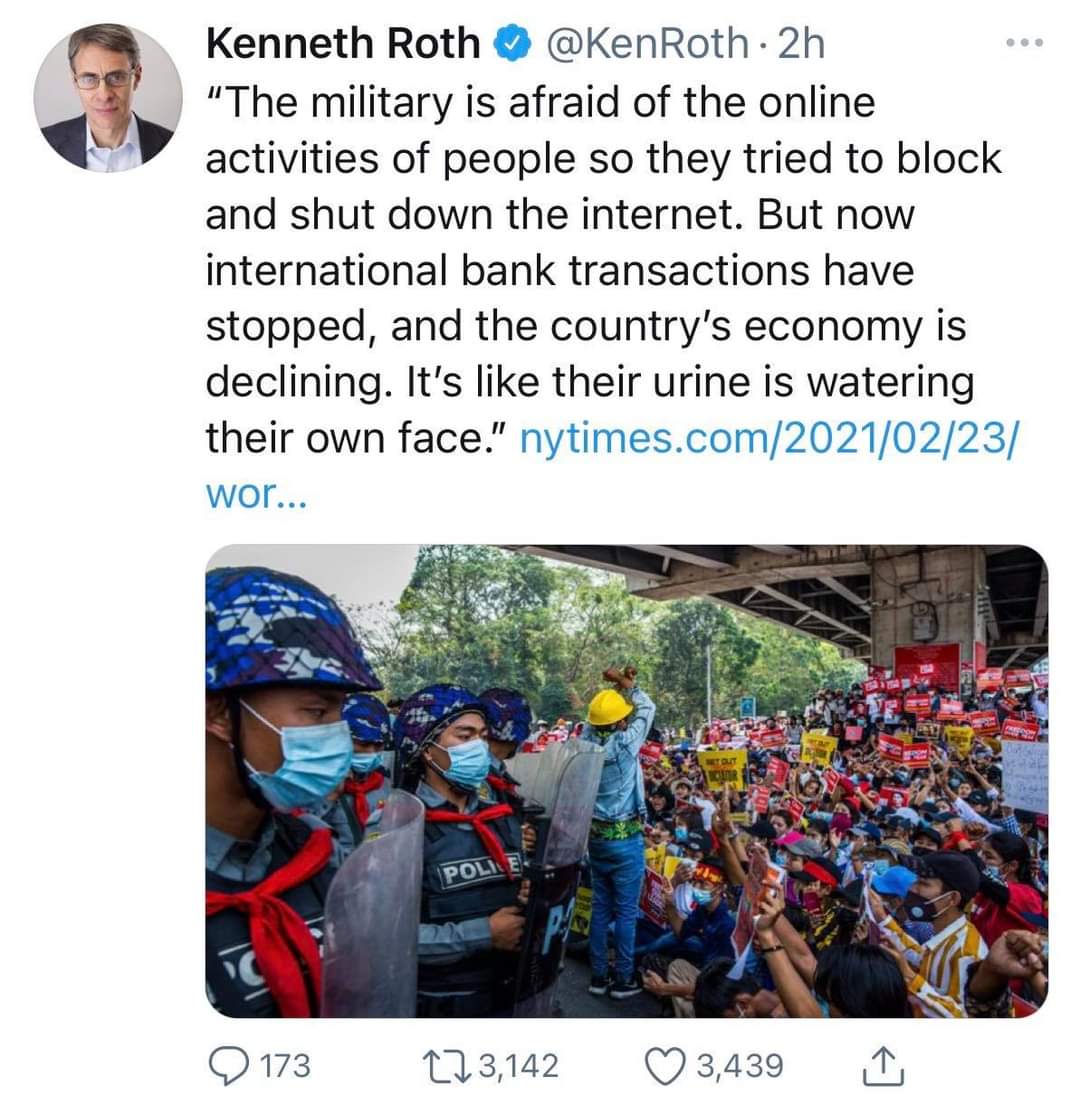The image size is (1080, 1105).
Task: View the 173 replies count
Action: 285,1066
